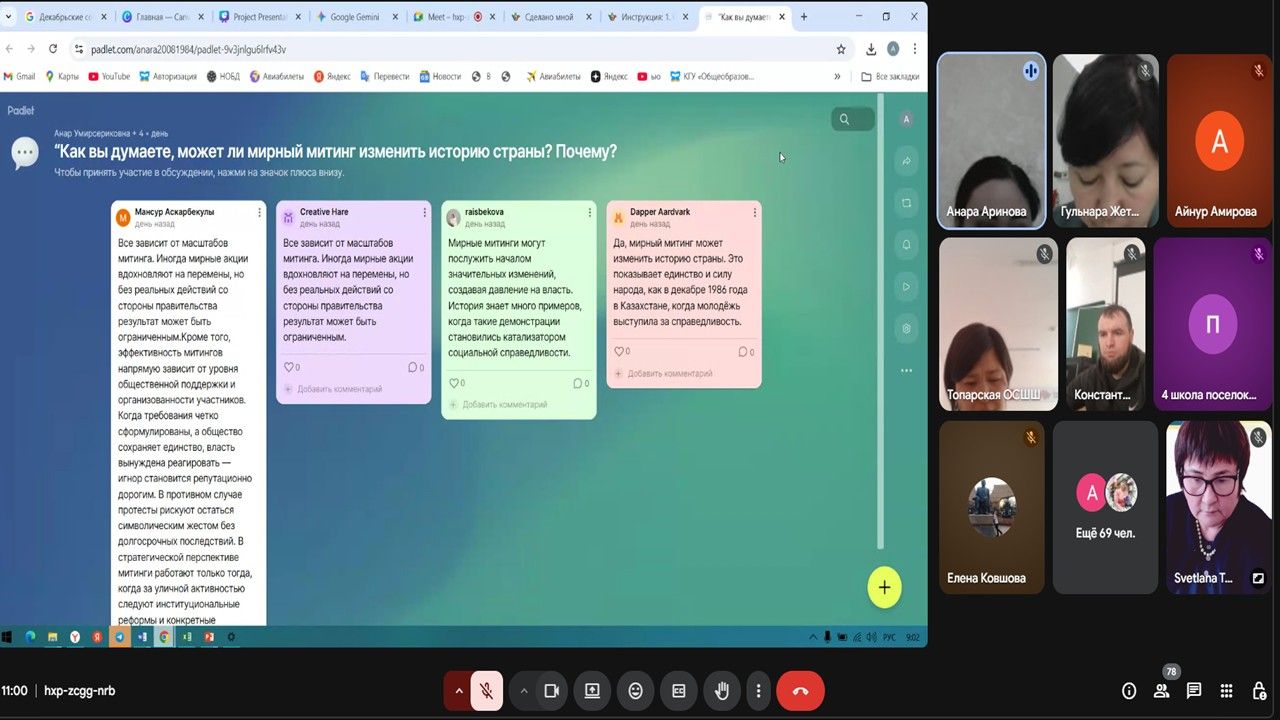Unmute the microphone in the Meet toolbar

pos(486,691)
